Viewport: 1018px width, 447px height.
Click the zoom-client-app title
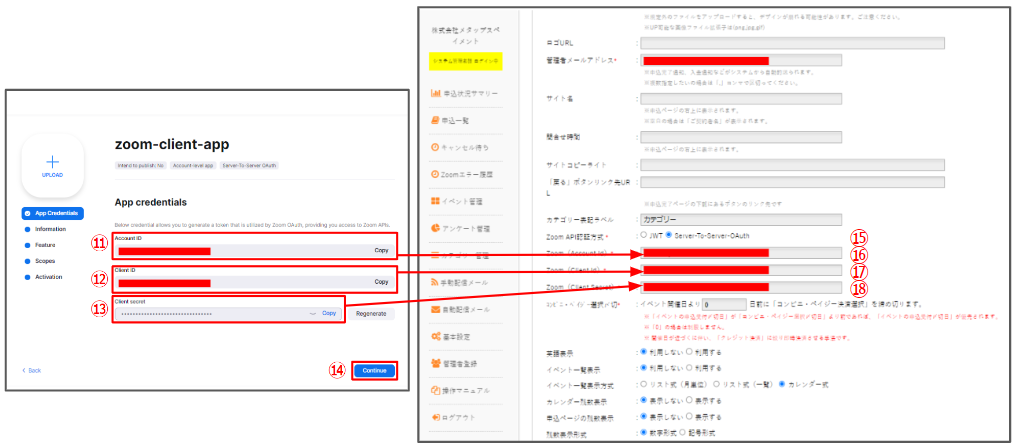coord(172,143)
